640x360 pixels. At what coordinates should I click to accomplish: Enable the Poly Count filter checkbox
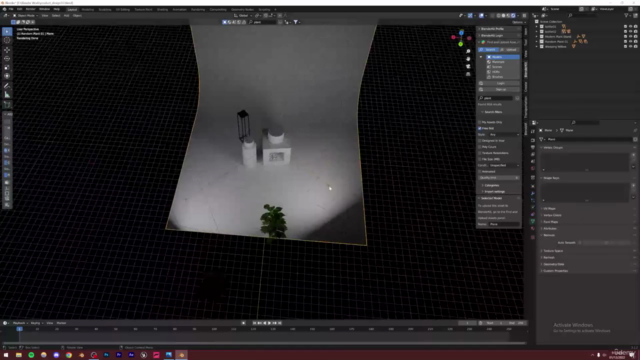pos(480,147)
